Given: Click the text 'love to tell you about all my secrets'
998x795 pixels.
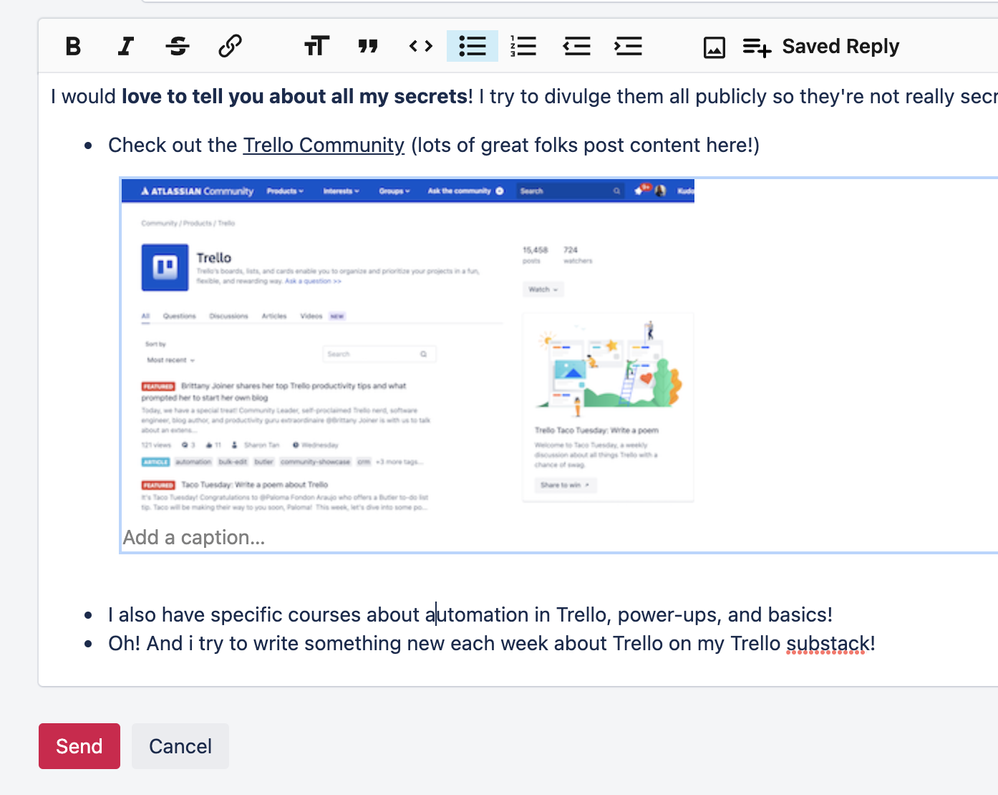Looking at the screenshot, I should pos(295,97).
